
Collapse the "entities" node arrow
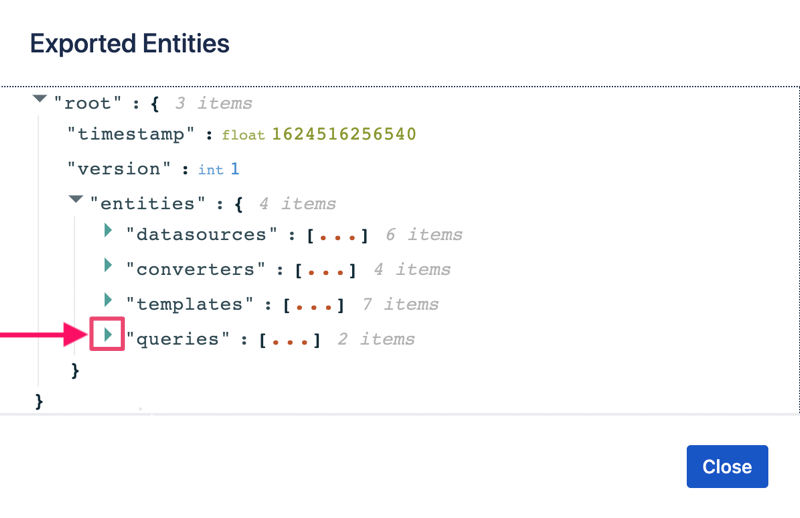coord(76,201)
